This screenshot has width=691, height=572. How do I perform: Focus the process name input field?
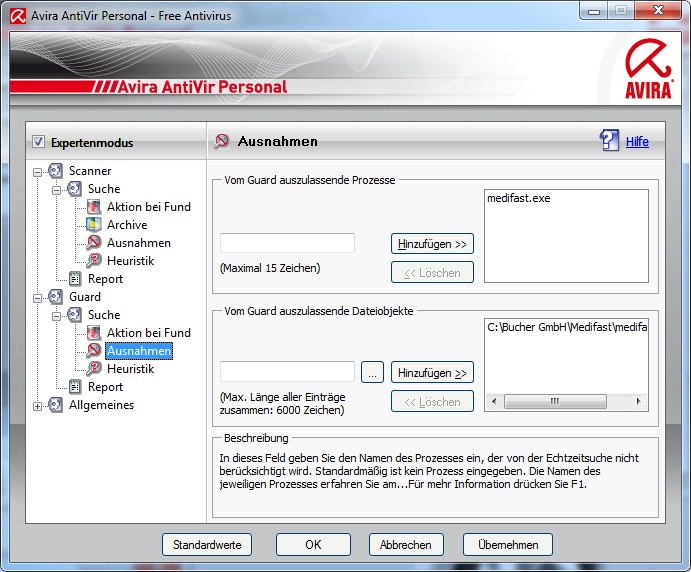coord(287,243)
